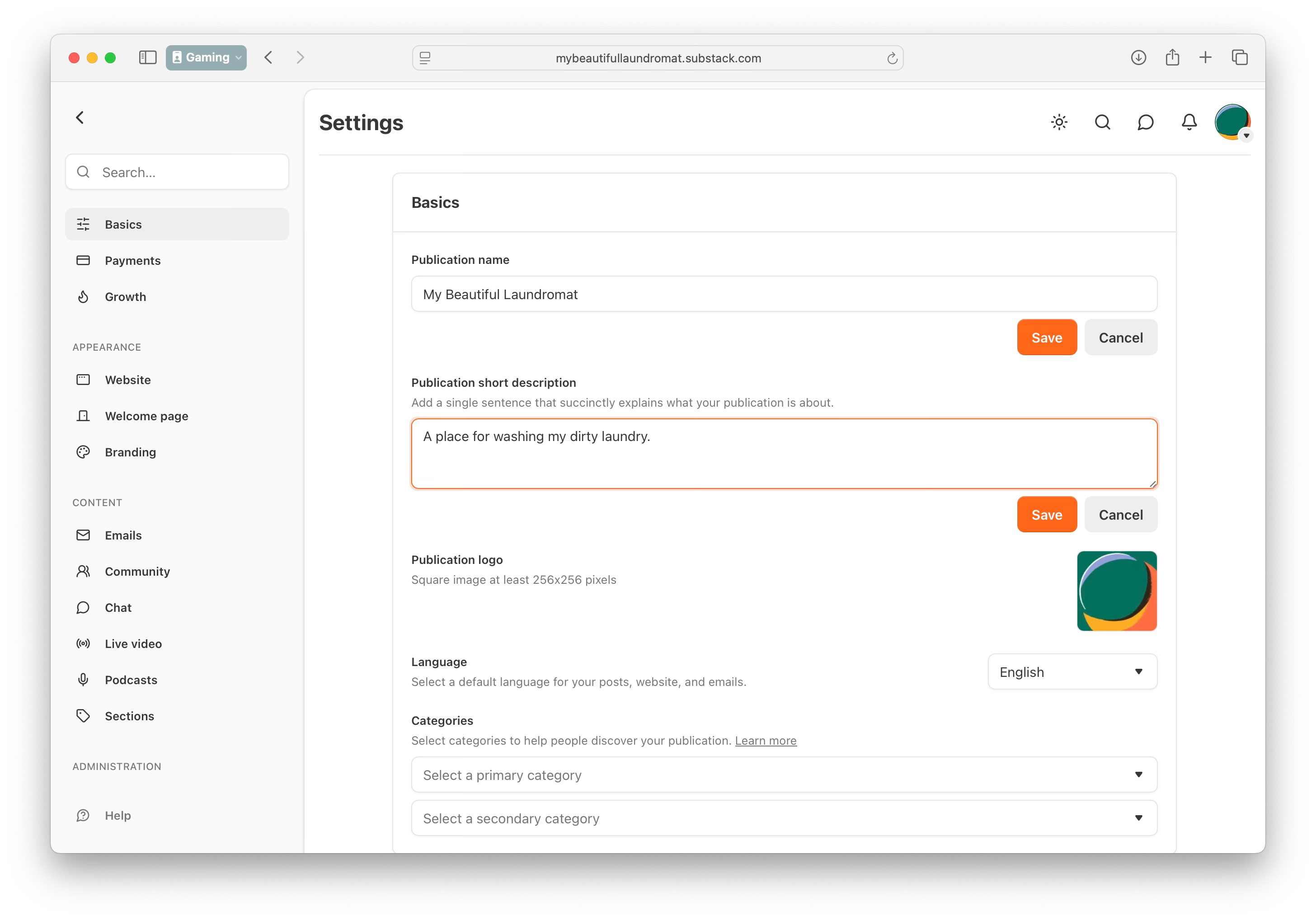Click the Learn more link

pyautogui.click(x=765, y=741)
